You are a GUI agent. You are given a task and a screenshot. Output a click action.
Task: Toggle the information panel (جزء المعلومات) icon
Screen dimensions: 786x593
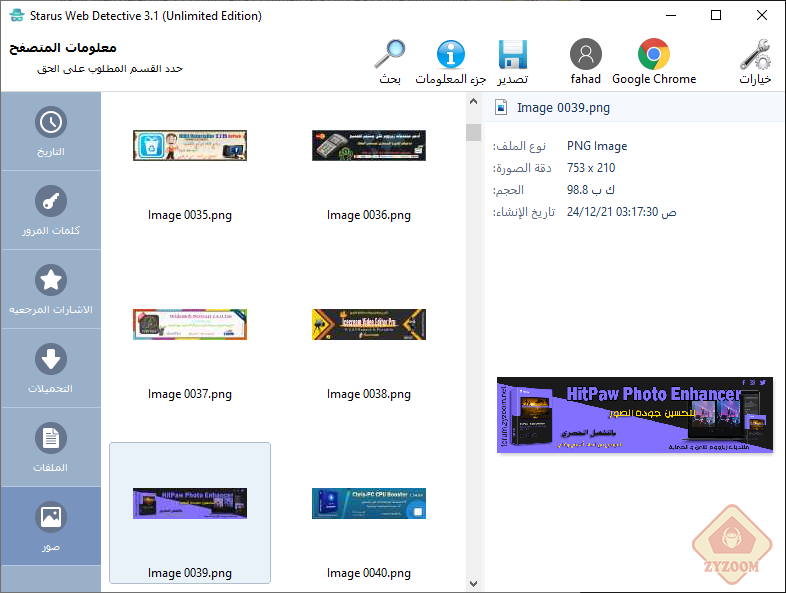[451, 54]
